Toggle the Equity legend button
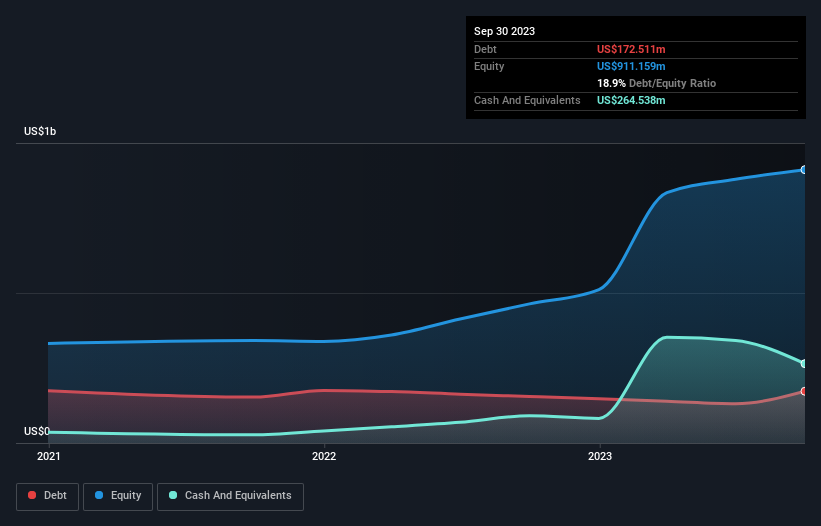821x526 pixels. pyautogui.click(x=118, y=496)
